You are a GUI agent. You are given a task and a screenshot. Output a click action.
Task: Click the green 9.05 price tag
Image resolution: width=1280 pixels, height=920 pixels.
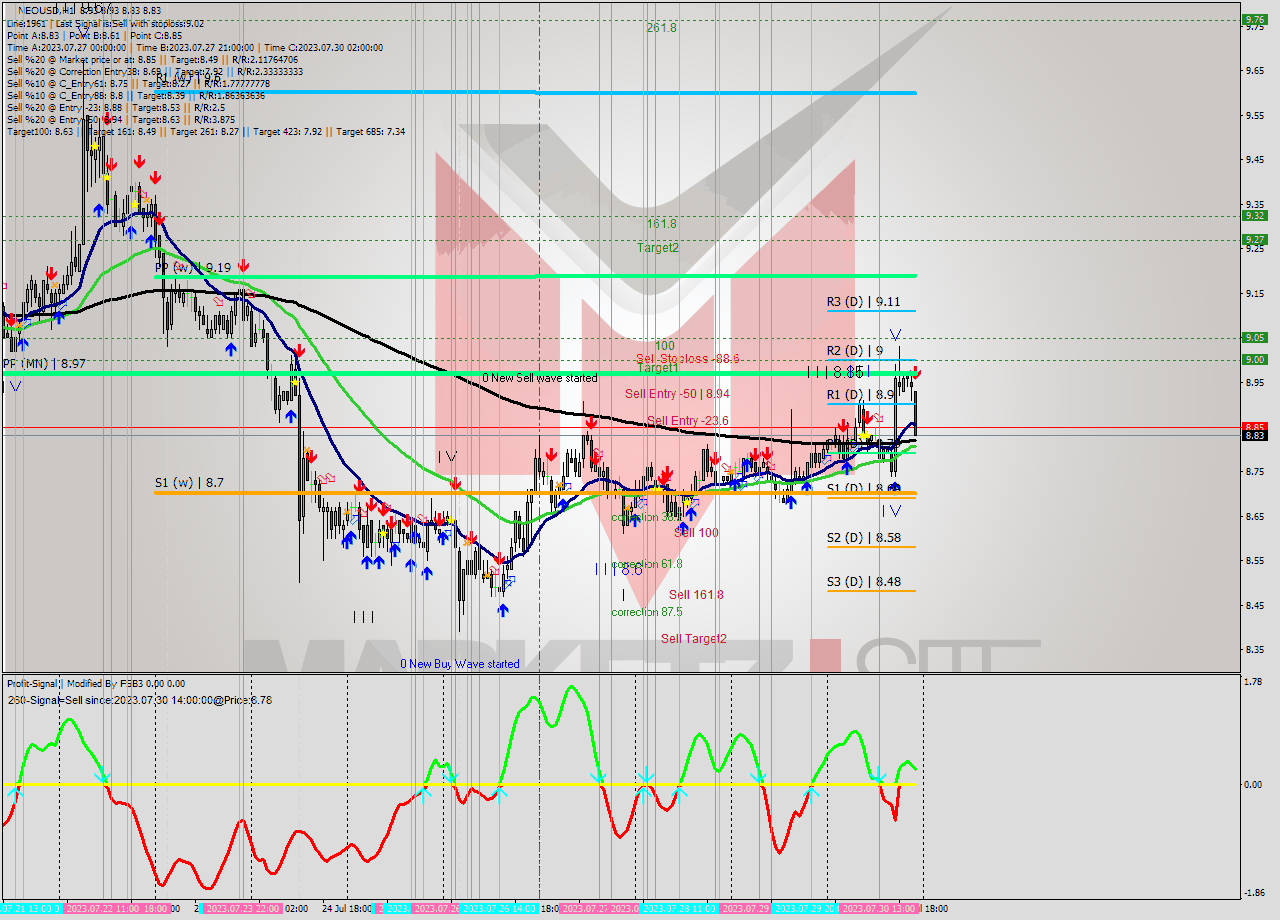coord(1253,337)
